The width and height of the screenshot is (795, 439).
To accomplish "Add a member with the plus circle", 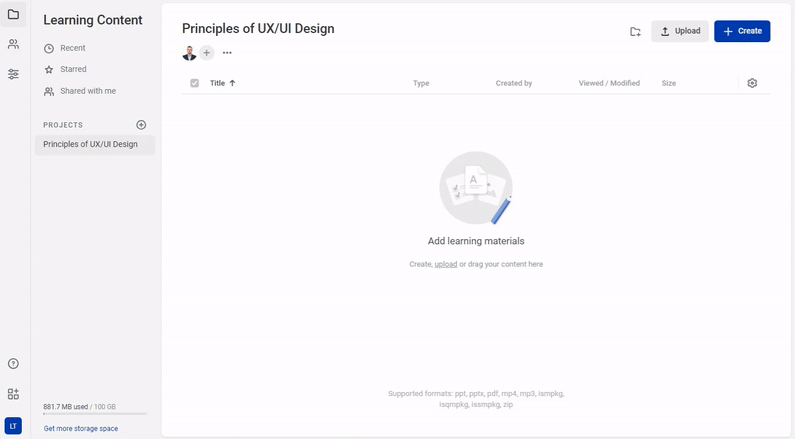I will (206, 53).
